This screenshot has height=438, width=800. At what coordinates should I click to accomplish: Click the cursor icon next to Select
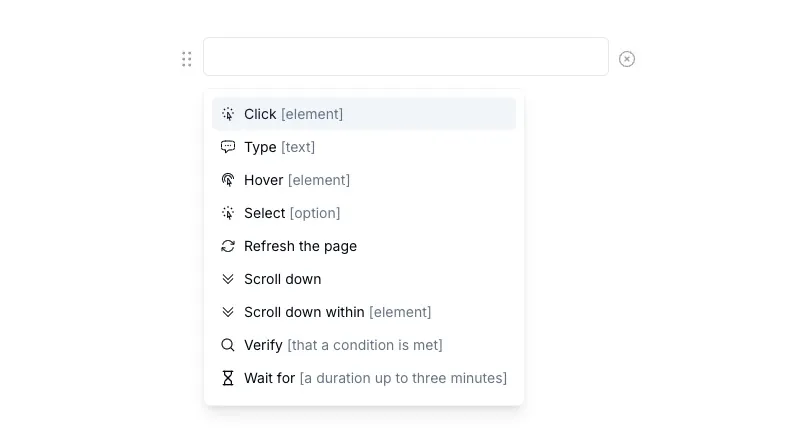click(x=228, y=213)
